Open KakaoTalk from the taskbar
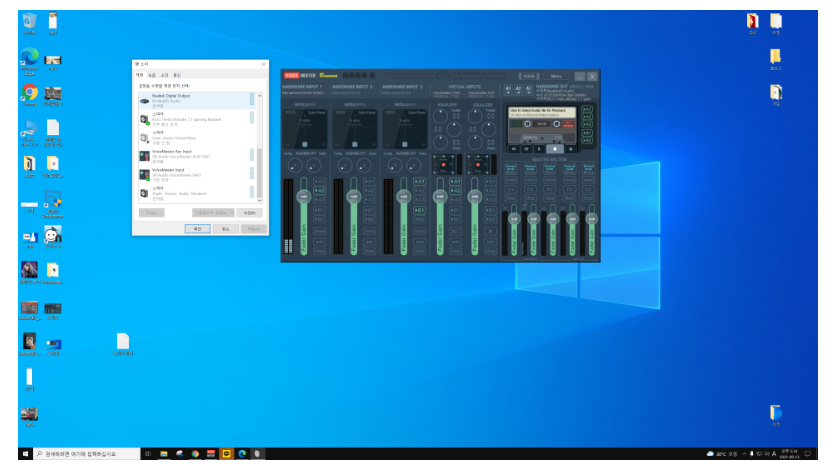This screenshot has width=835, height=470. 226,453
